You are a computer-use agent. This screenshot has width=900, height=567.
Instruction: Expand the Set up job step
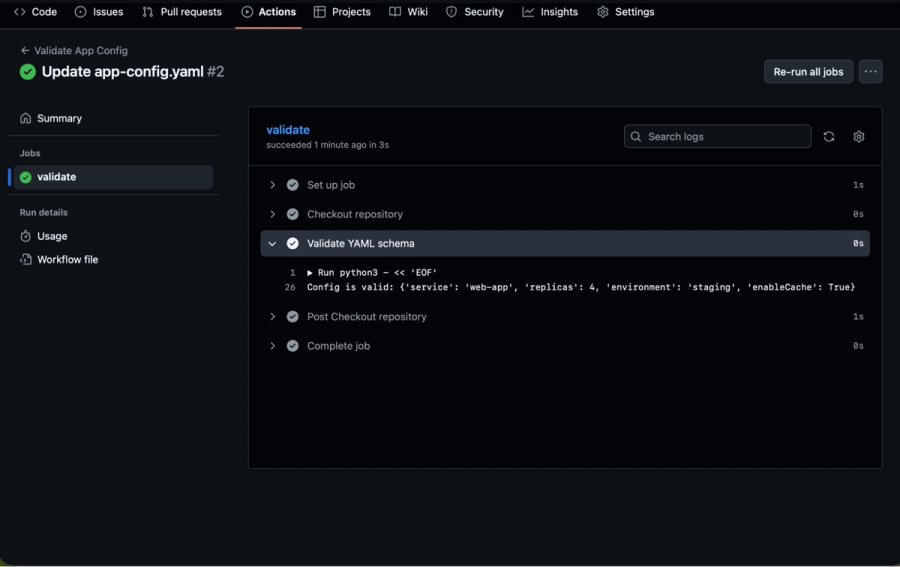(x=273, y=185)
